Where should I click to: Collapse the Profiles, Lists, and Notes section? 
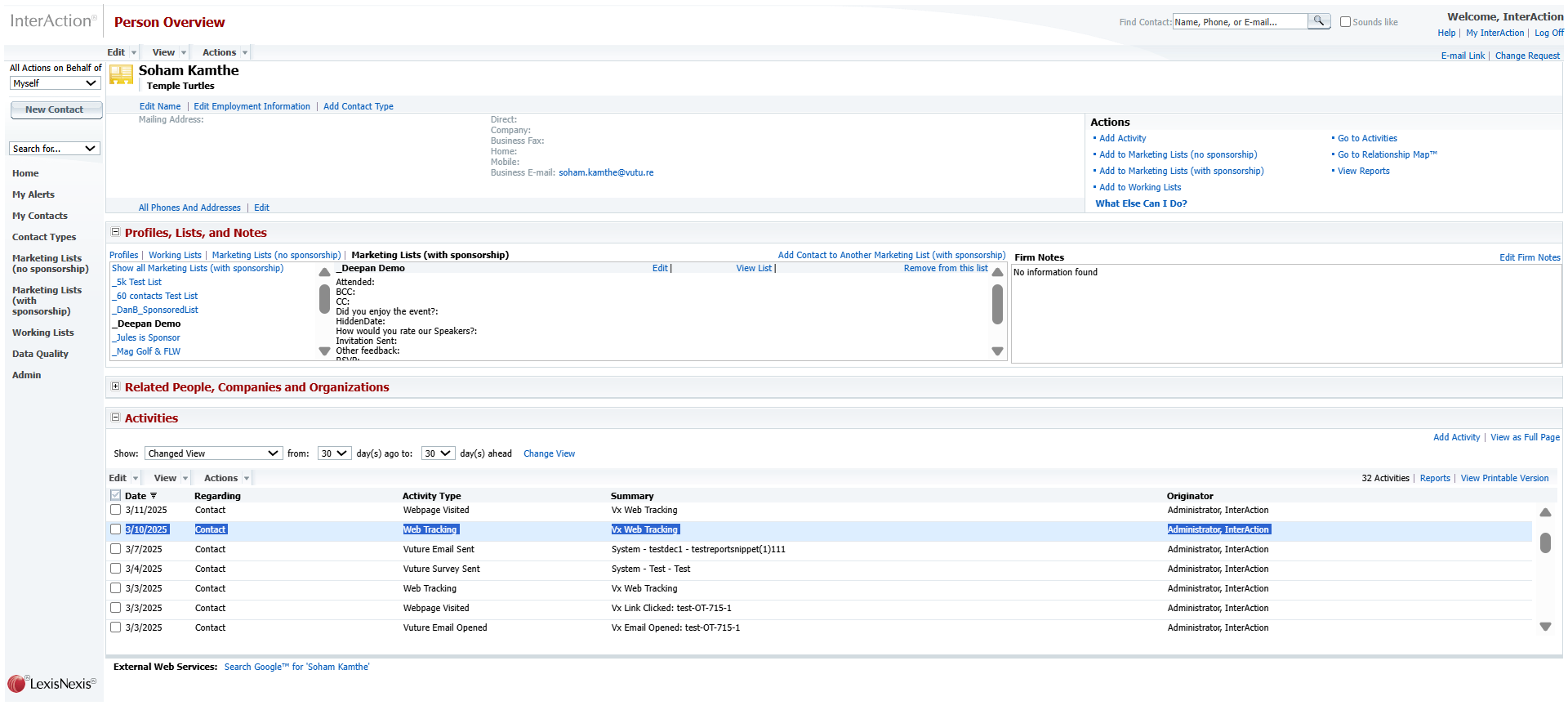[115, 232]
